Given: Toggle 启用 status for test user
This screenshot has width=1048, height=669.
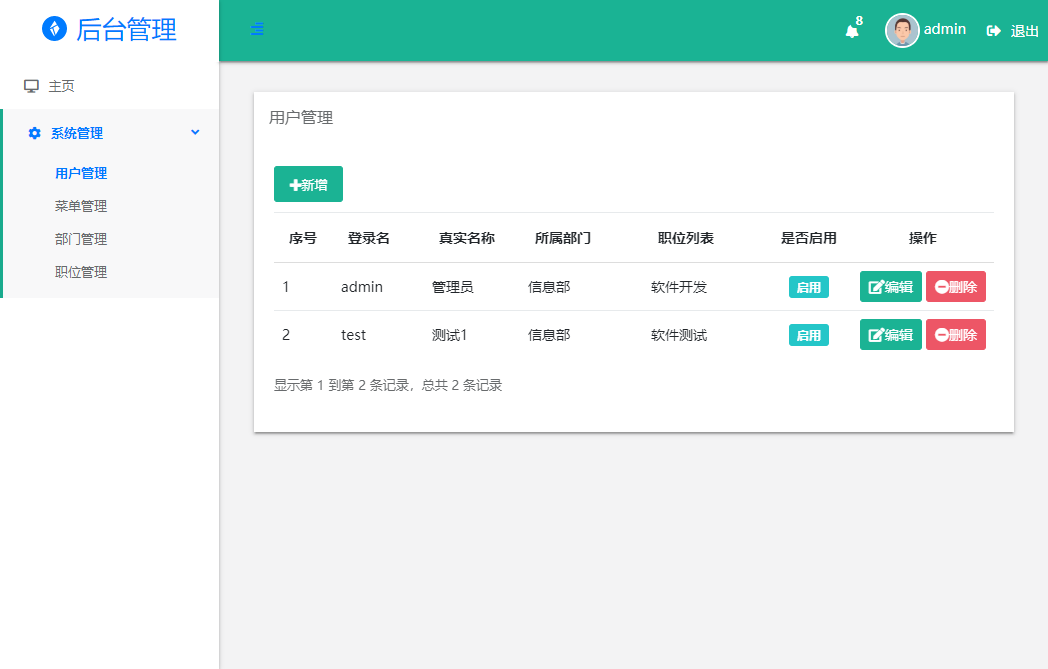Looking at the screenshot, I should 808,335.
